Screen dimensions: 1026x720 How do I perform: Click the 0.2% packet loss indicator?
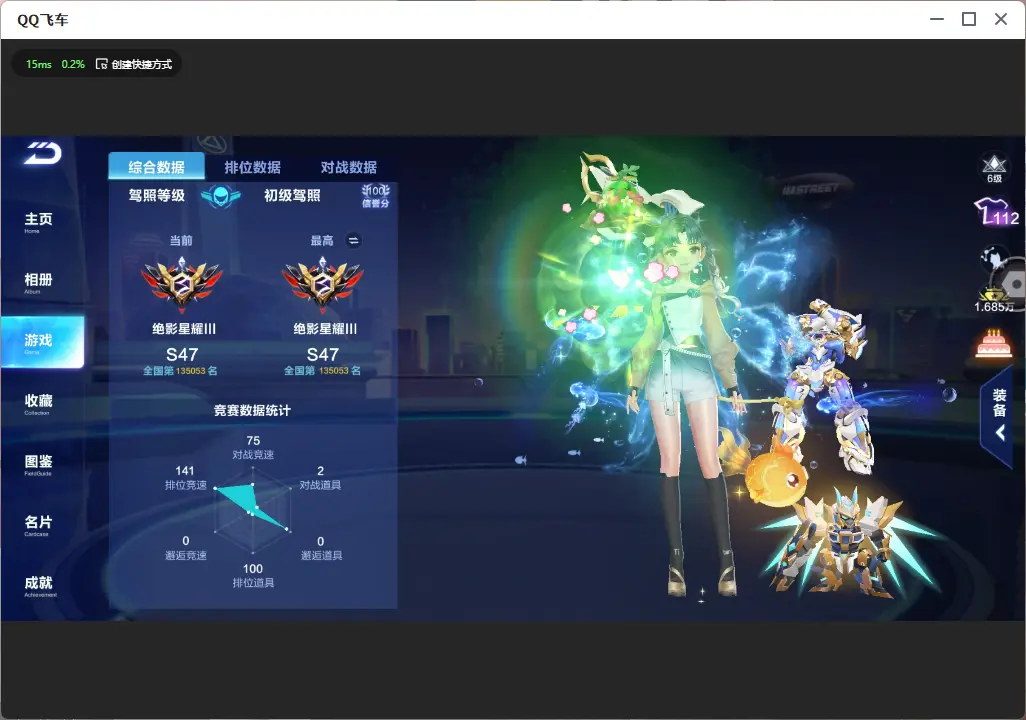click(73, 64)
